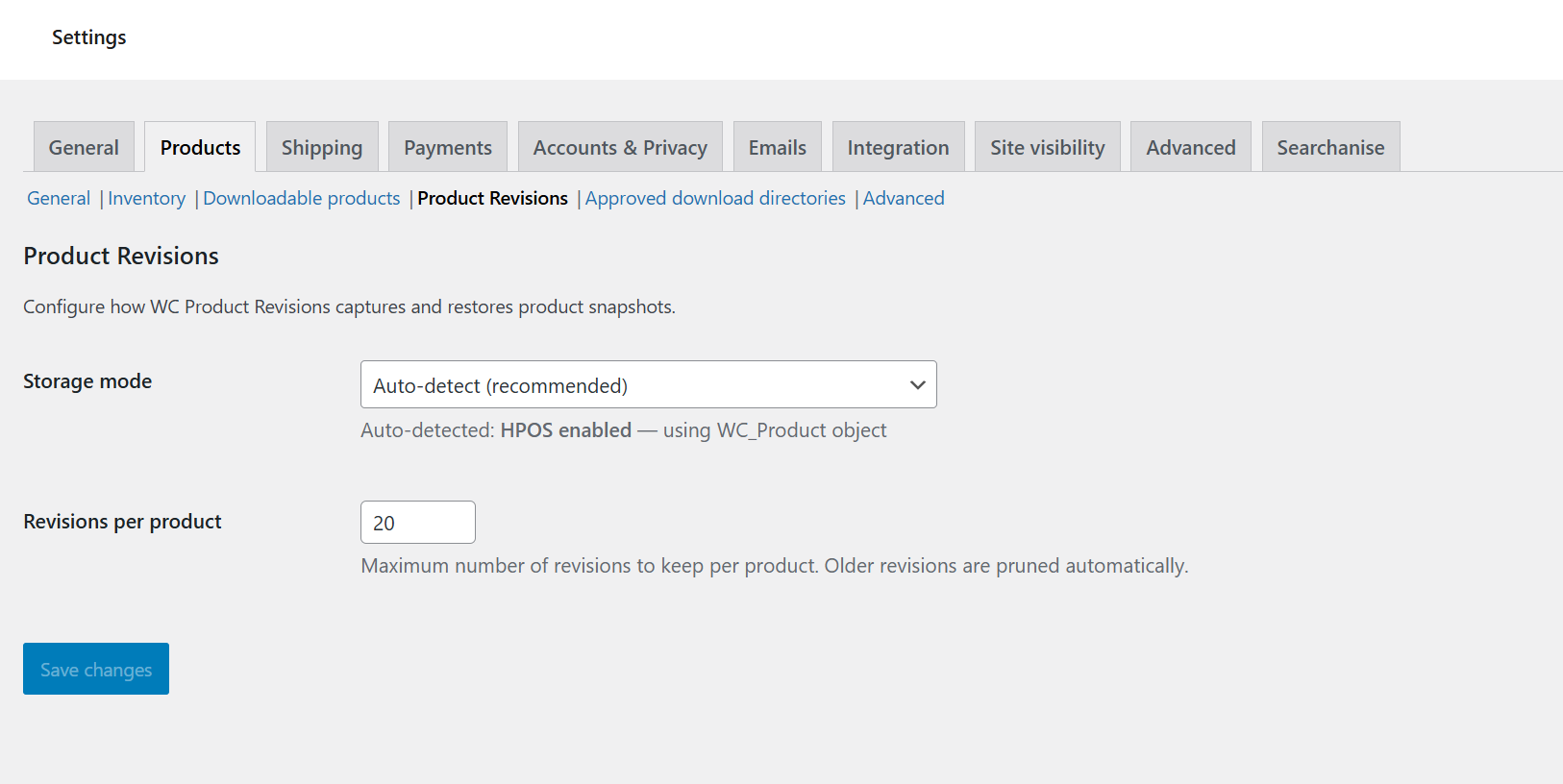Image resolution: width=1563 pixels, height=784 pixels.
Task: Click the General sub-section link
Action: tap(59, 198)
